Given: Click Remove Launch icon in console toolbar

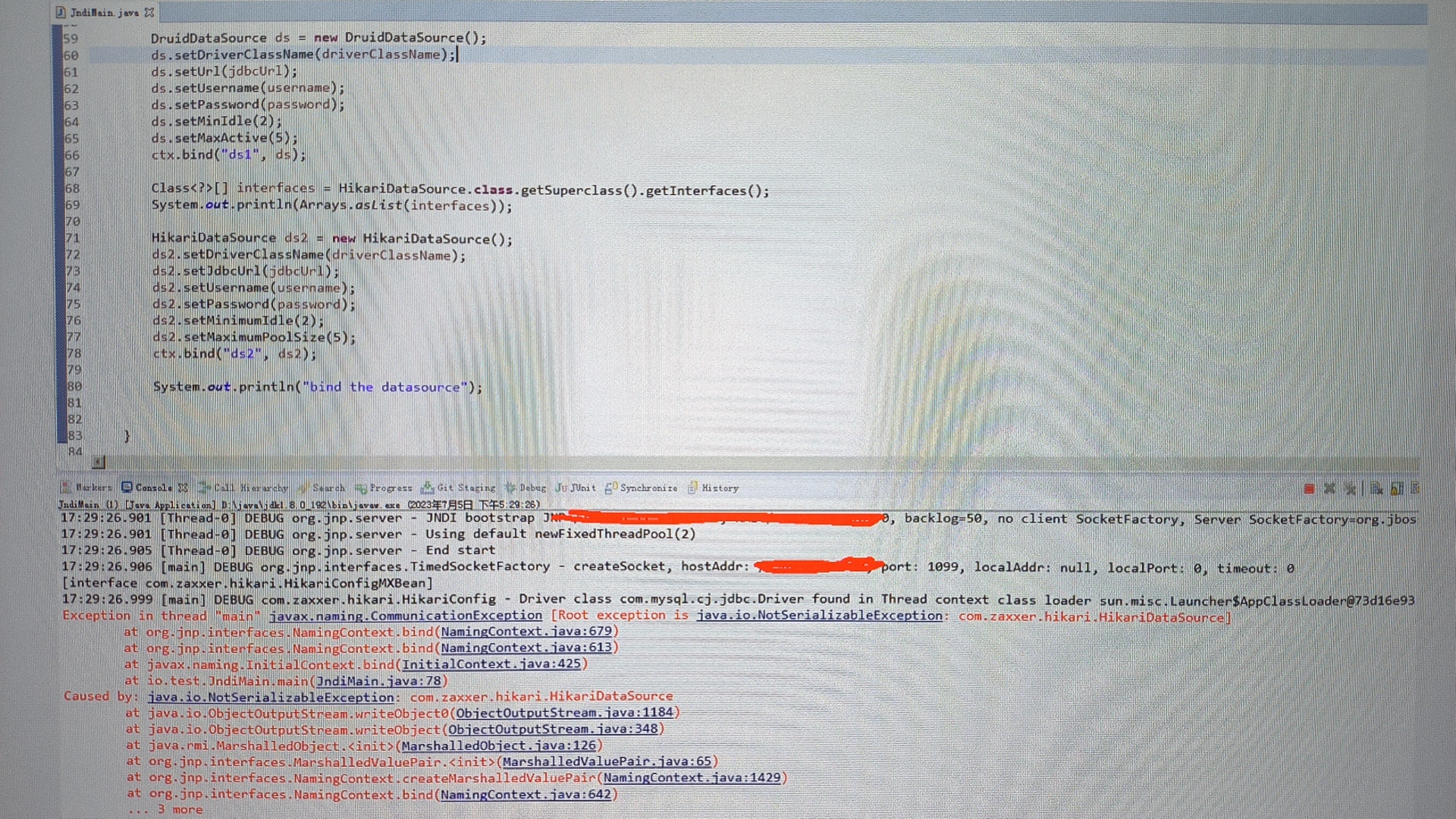Looking at the screenshot, I should [x=1329, y=488].
